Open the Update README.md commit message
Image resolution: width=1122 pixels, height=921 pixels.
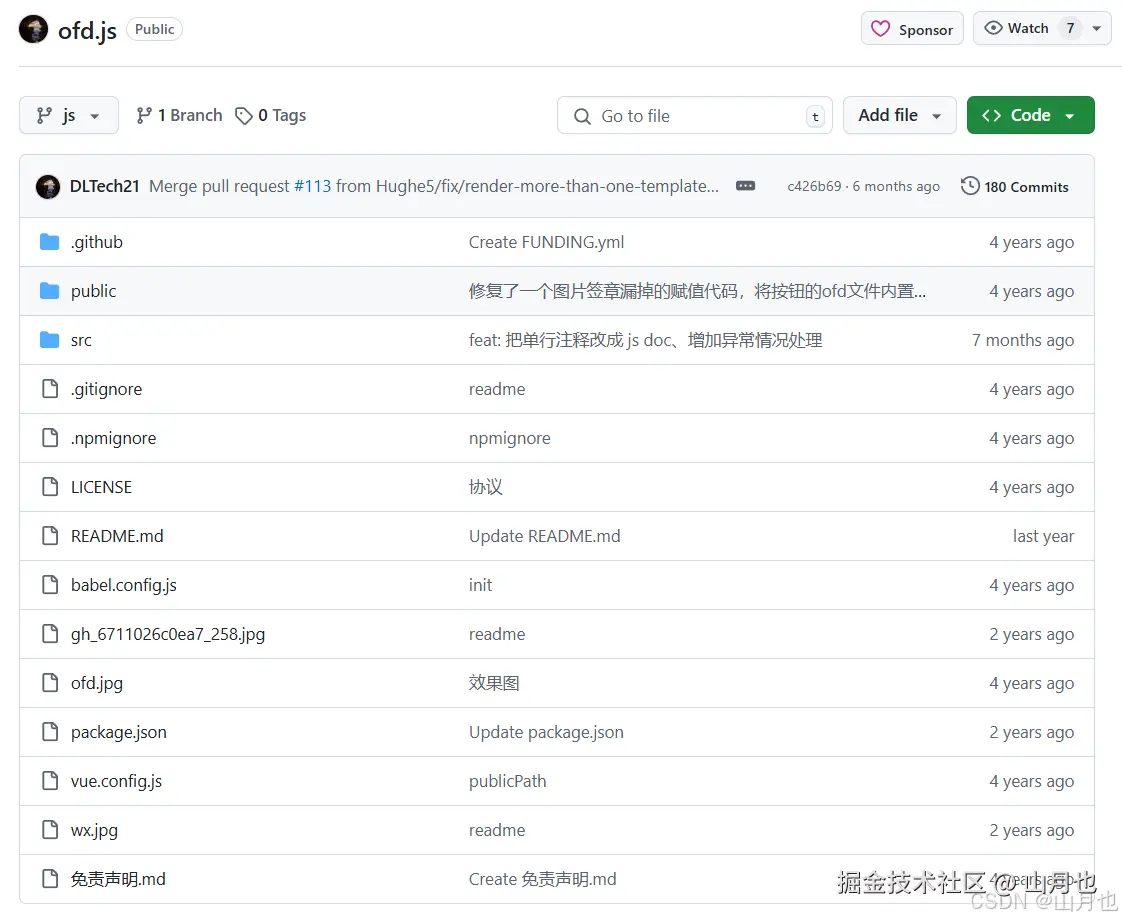click(x=545, y=536)
